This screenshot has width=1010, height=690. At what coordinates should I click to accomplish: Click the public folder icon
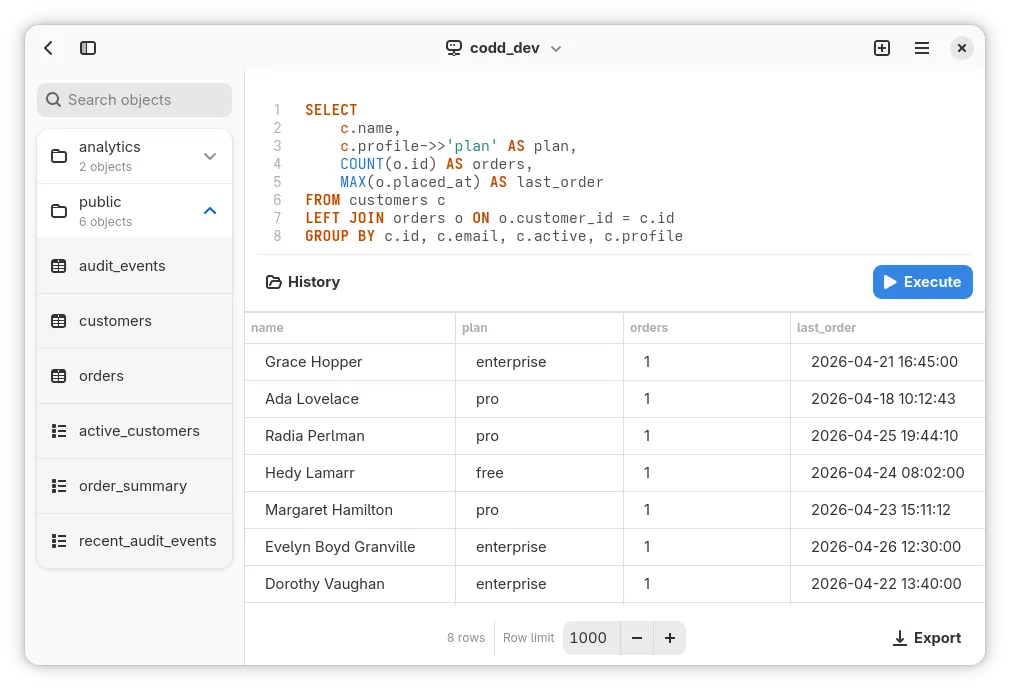[59, 211]
